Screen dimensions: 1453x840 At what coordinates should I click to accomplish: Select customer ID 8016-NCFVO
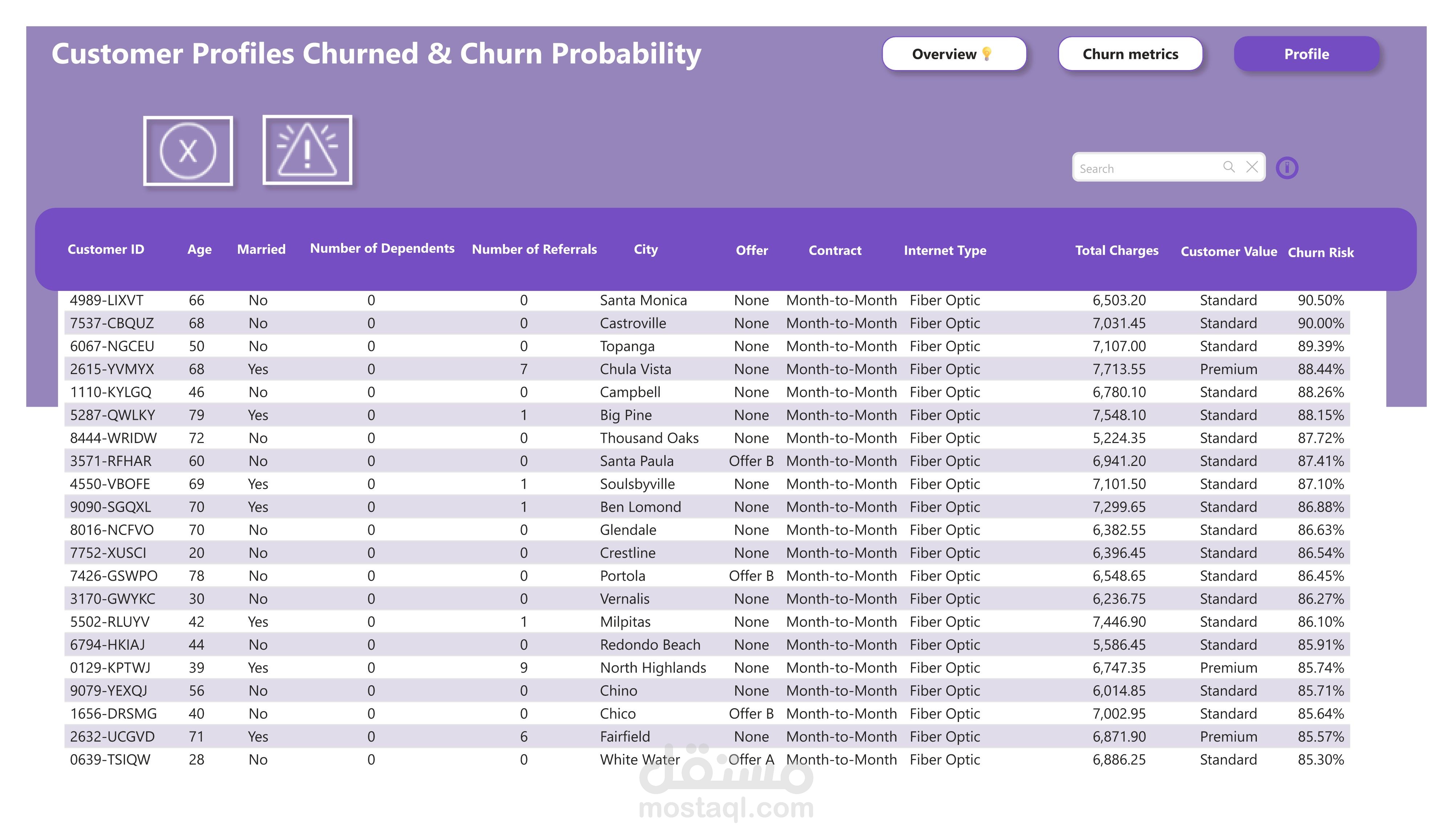pos(112,531)
